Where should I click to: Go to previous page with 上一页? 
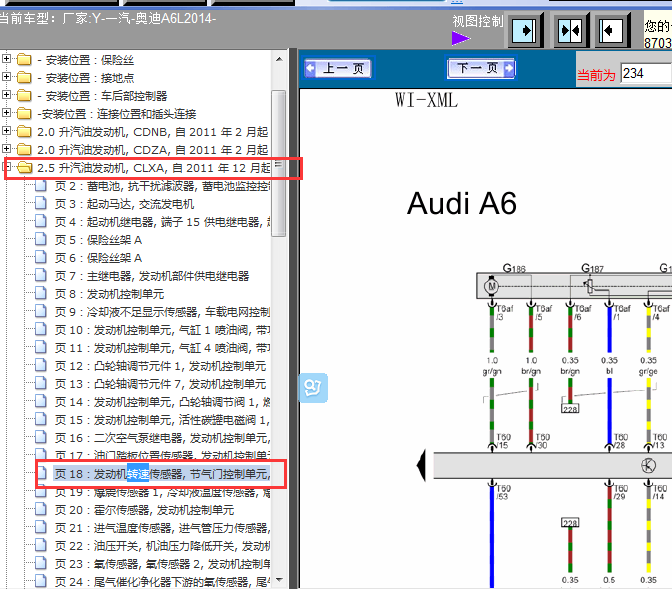point(338,68)
